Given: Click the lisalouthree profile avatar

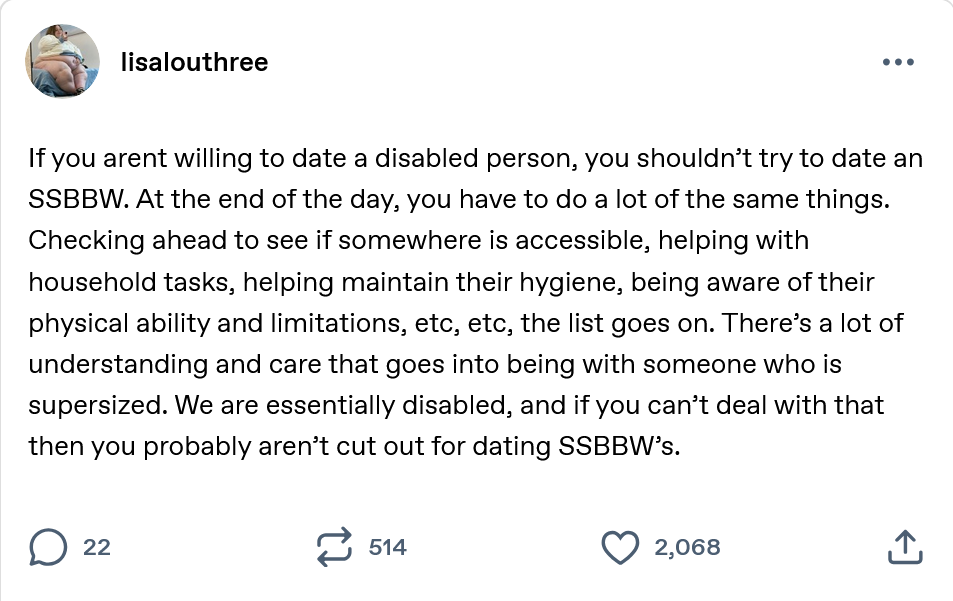Looking at the screenshot, I should coord(62,62).
